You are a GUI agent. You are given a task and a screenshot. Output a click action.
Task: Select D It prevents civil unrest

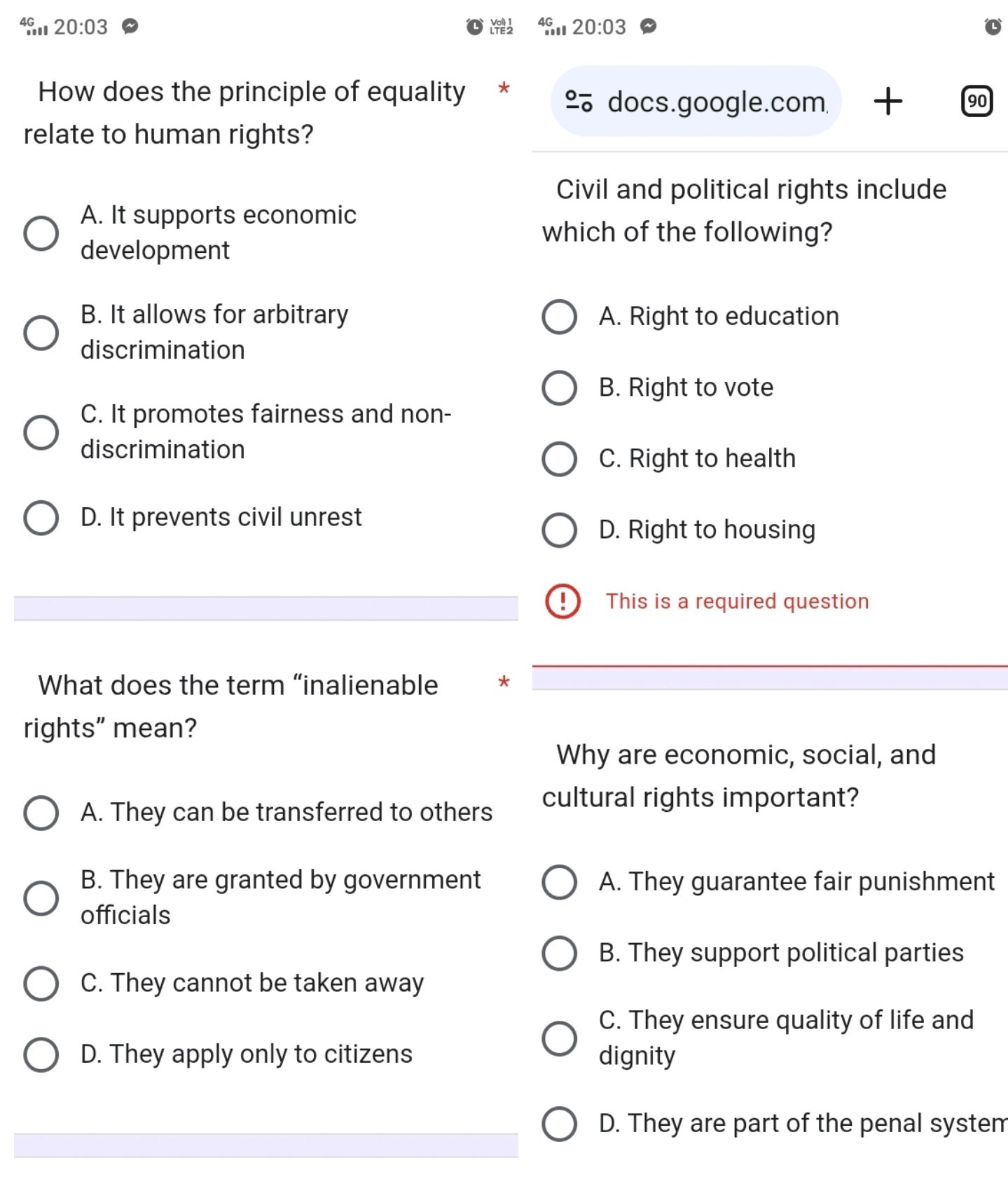click(x=41, y=518)
